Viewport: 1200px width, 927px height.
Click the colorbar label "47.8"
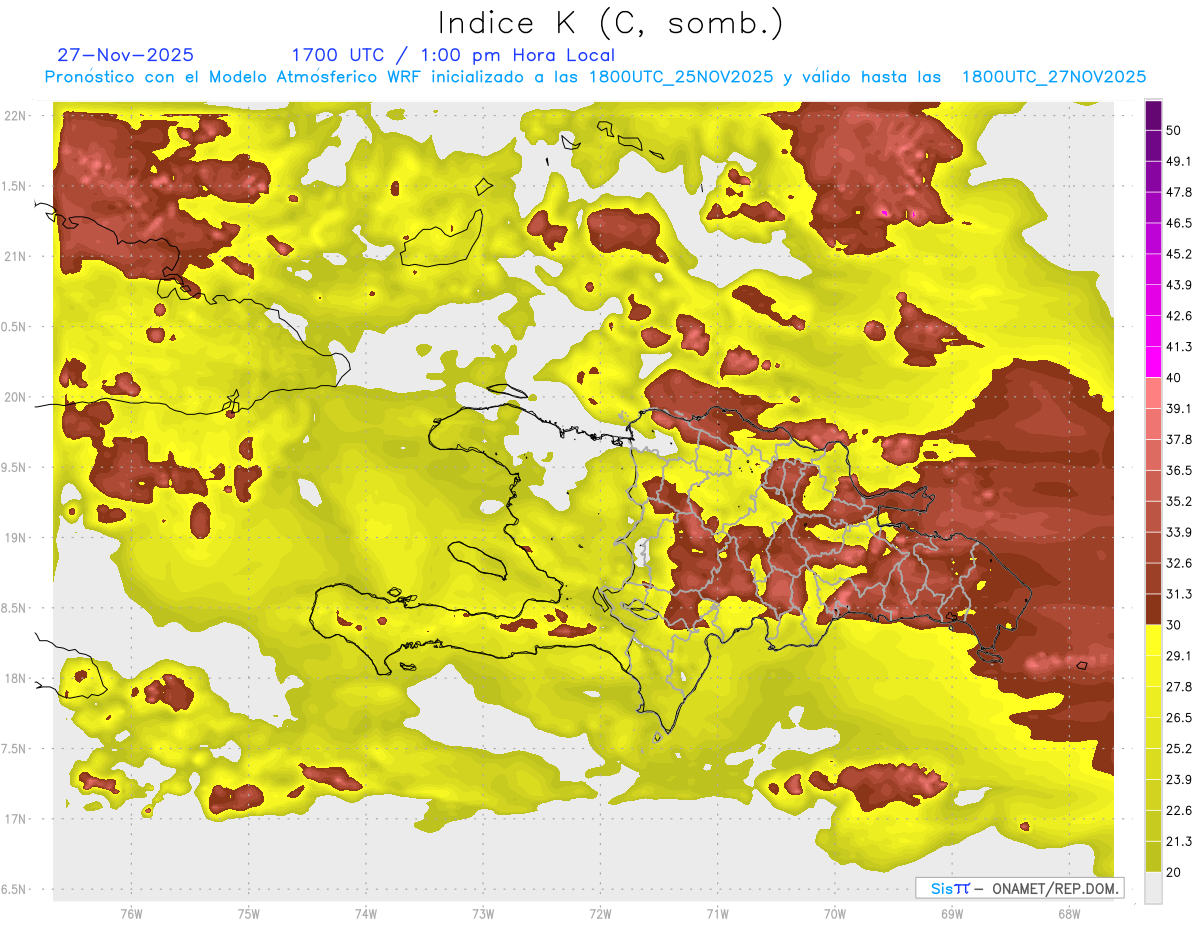click(1179, 192)
